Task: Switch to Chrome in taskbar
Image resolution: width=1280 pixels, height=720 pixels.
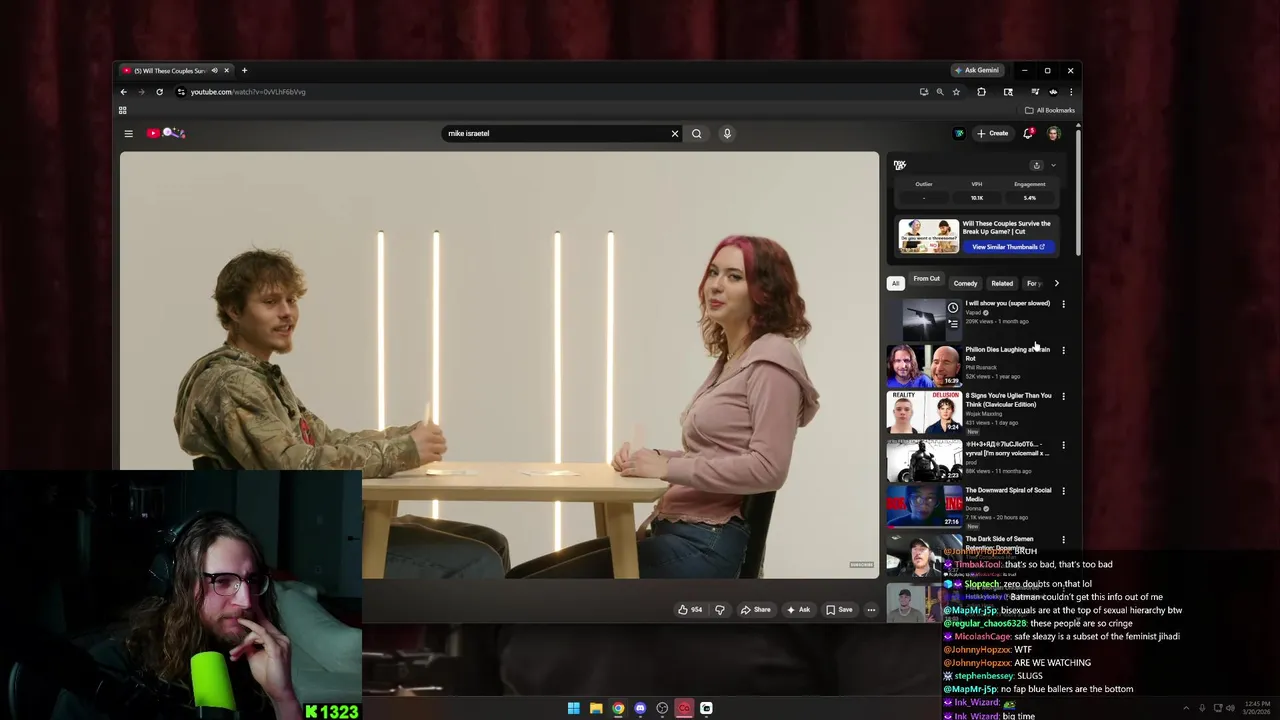Action: coord(618,708)
